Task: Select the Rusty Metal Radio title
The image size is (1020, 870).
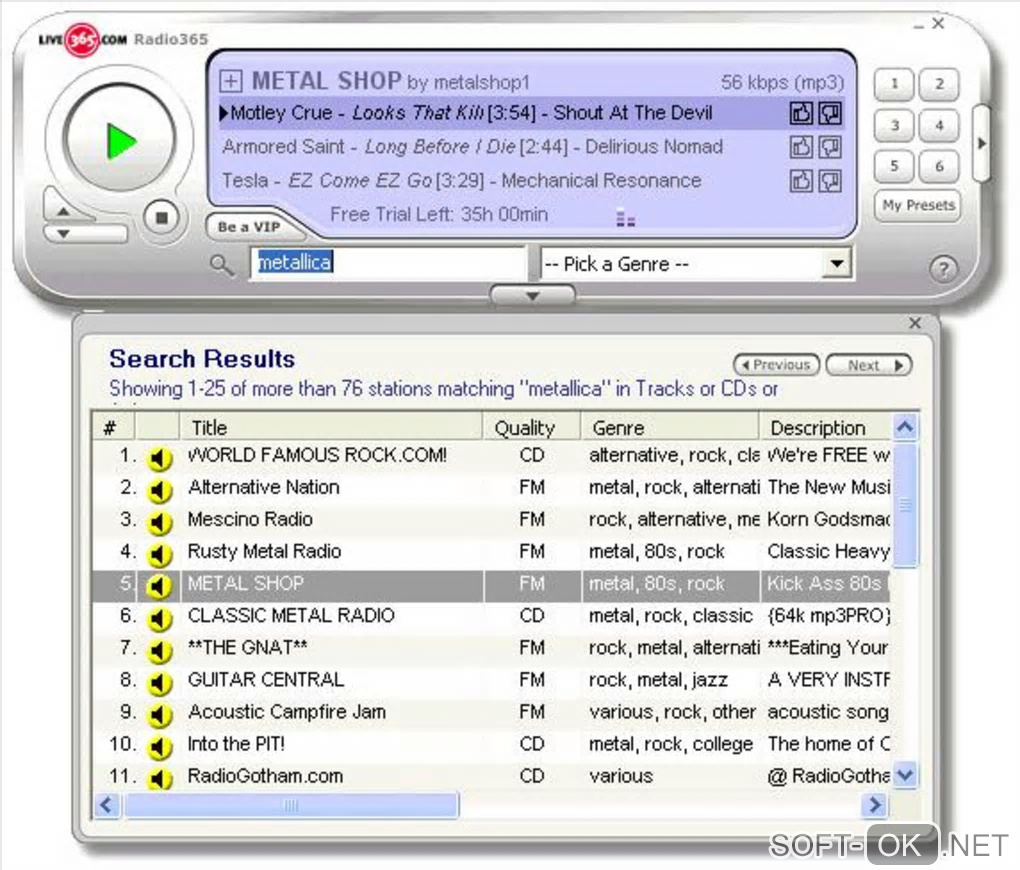Action: pyautogui.click(x=264, y=551)
